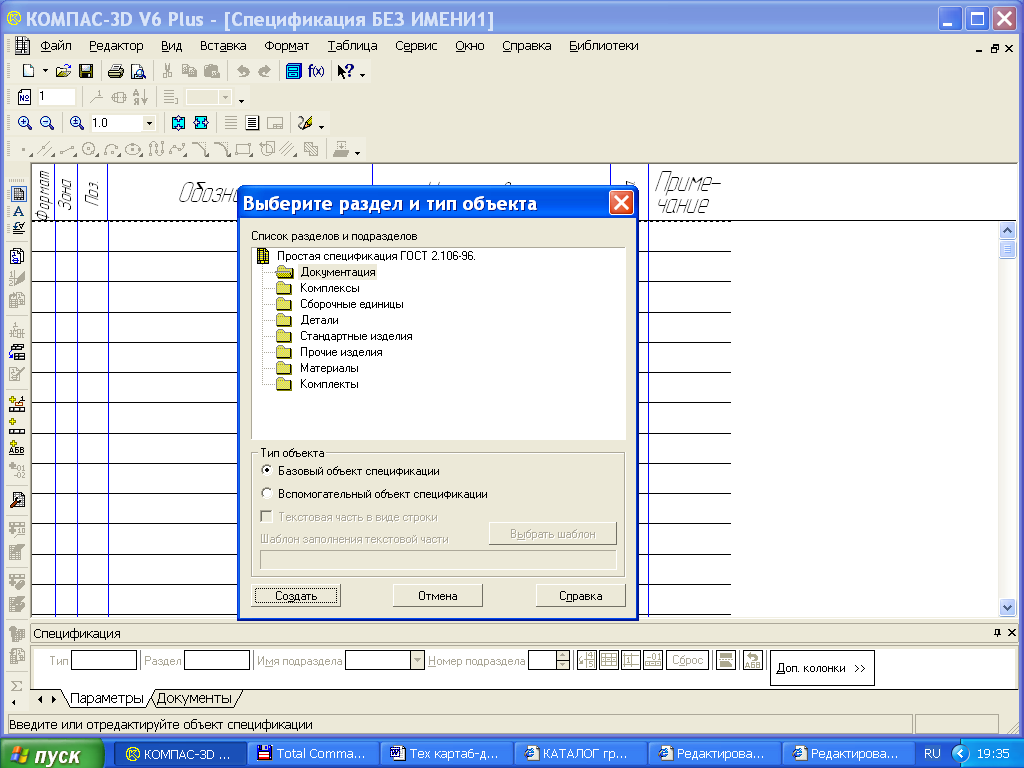Close the Выберите раздел dialog
The height and width of the screenshot is (768, 1024).
click(x=621, y=203)
